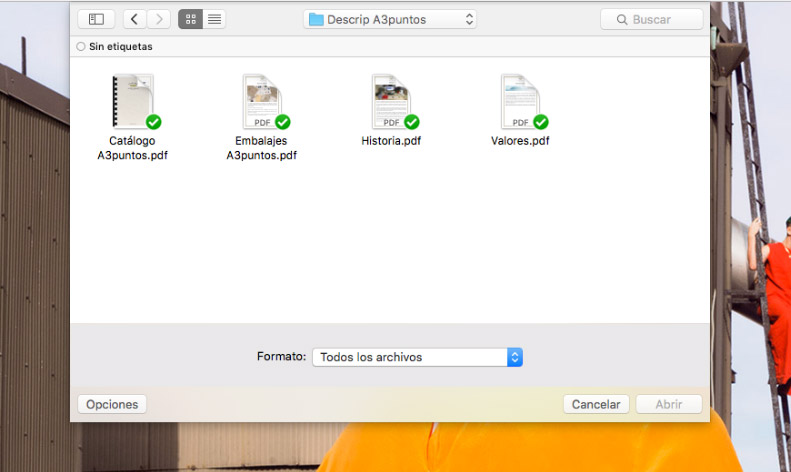Click the Embalajes A3puntos.pdf file name
The image size is (791, 472).
tap(261, 148)
